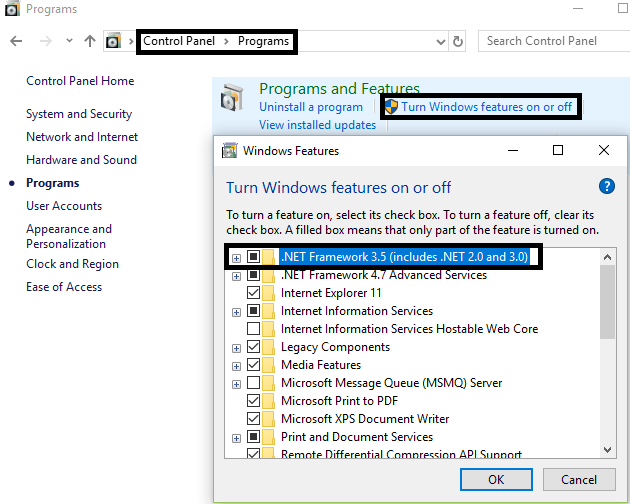Click the Search Control Panel field
630x504 pixels.
pyautogui.click(x=554, y=41)
